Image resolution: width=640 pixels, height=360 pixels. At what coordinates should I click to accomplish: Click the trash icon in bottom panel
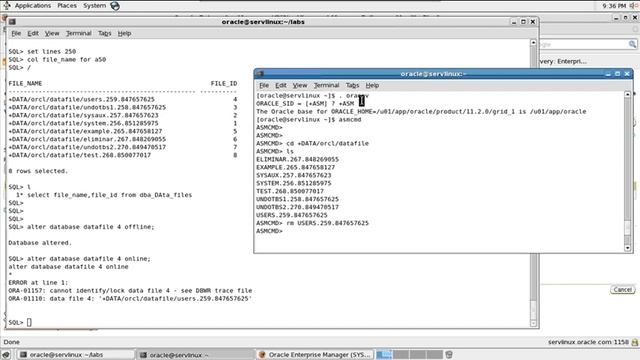click(x=449, y=355)
